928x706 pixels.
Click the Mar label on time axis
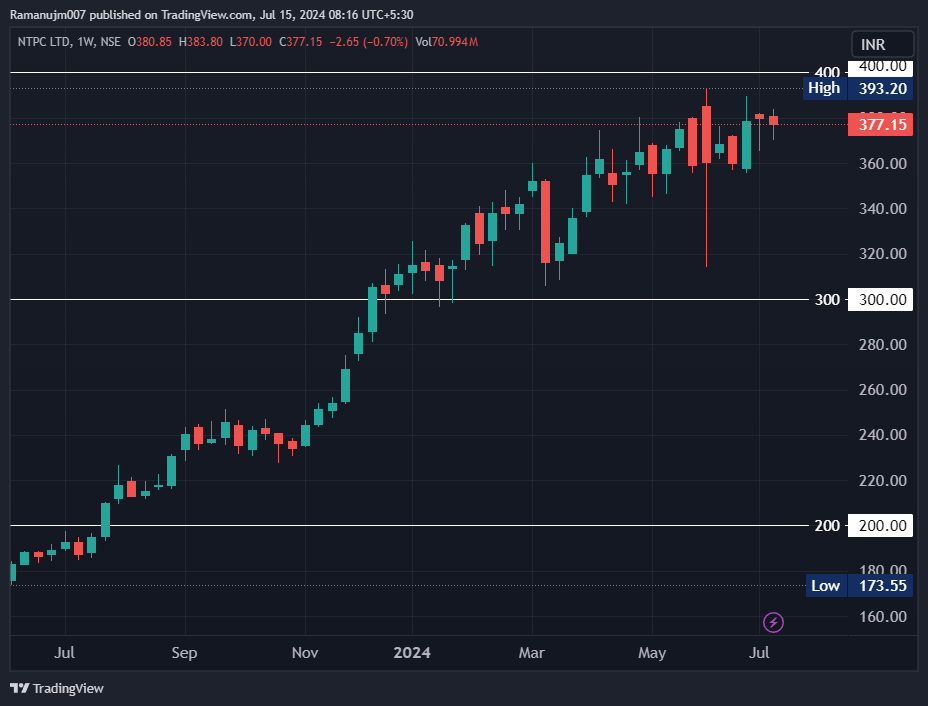pyautogui.click(x=531, y=653)
